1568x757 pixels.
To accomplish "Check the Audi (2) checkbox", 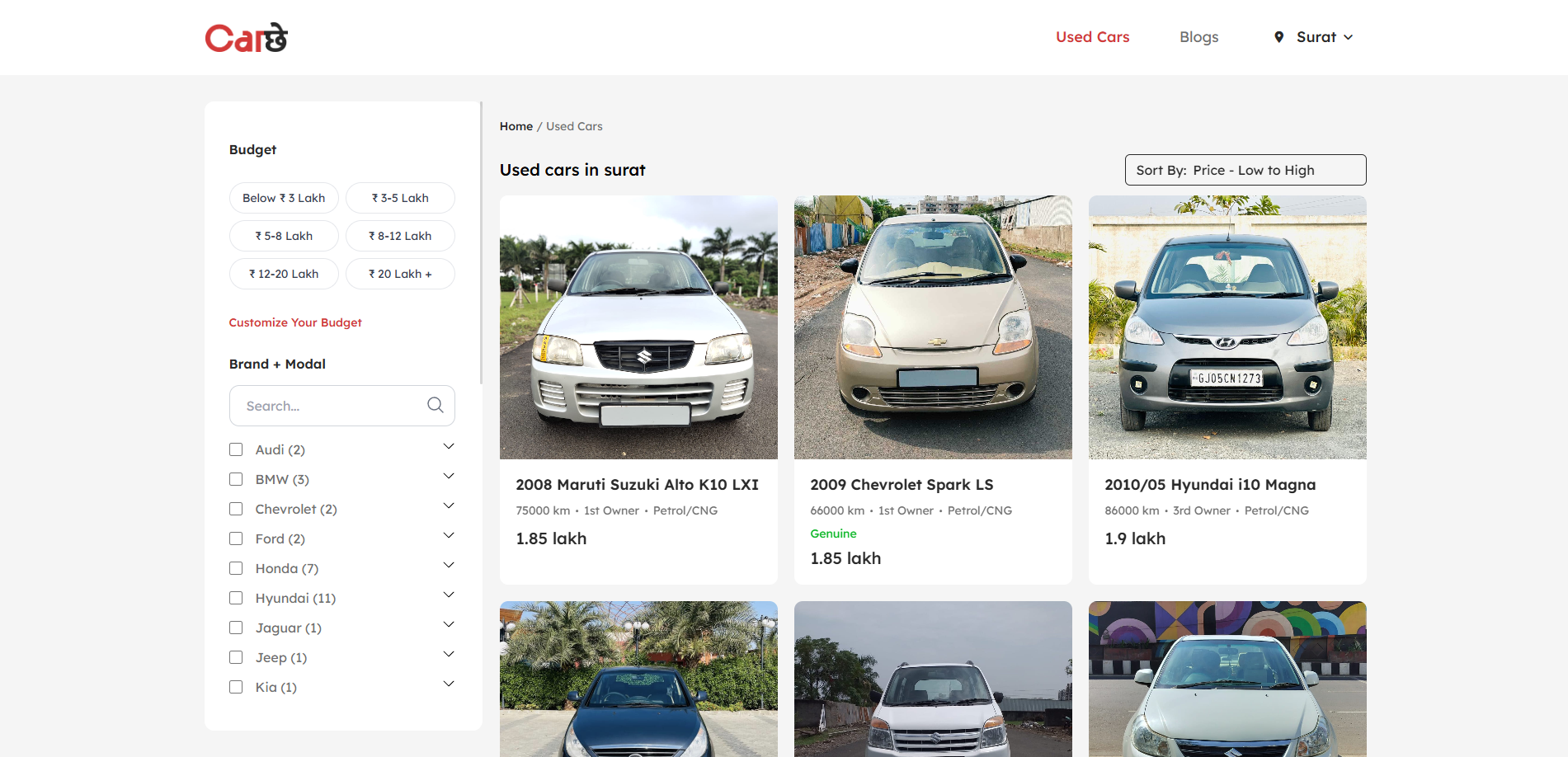I will click(x=236, y=449).
